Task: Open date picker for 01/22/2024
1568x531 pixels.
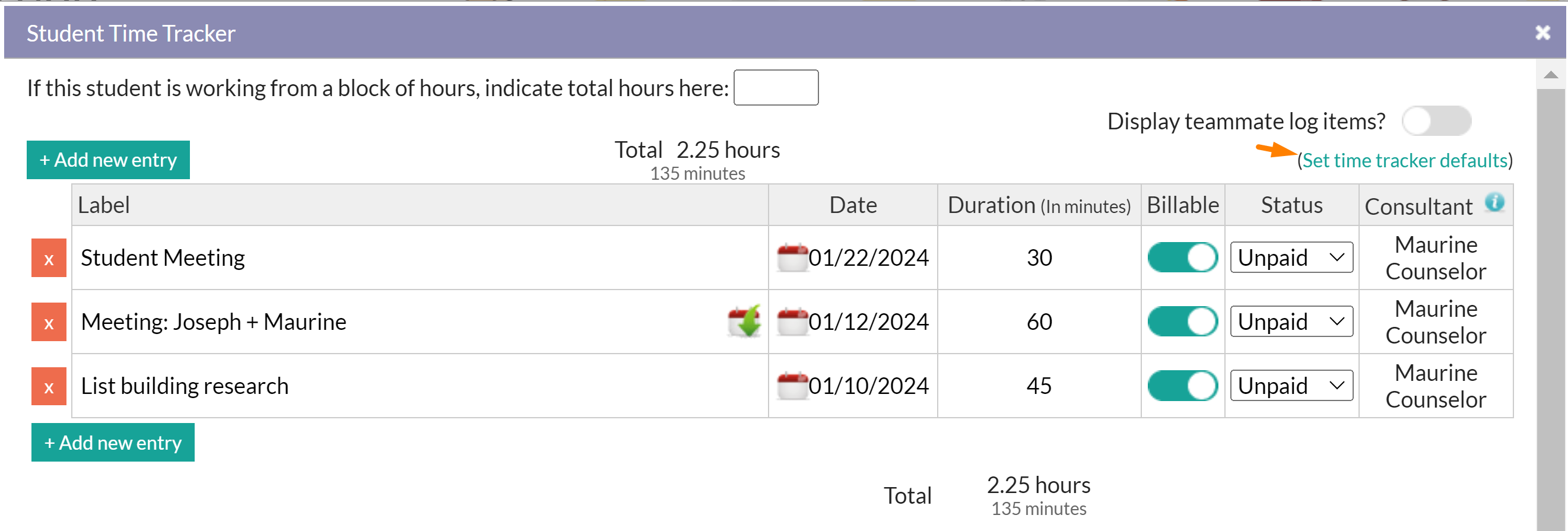Action: click(792, 257)
